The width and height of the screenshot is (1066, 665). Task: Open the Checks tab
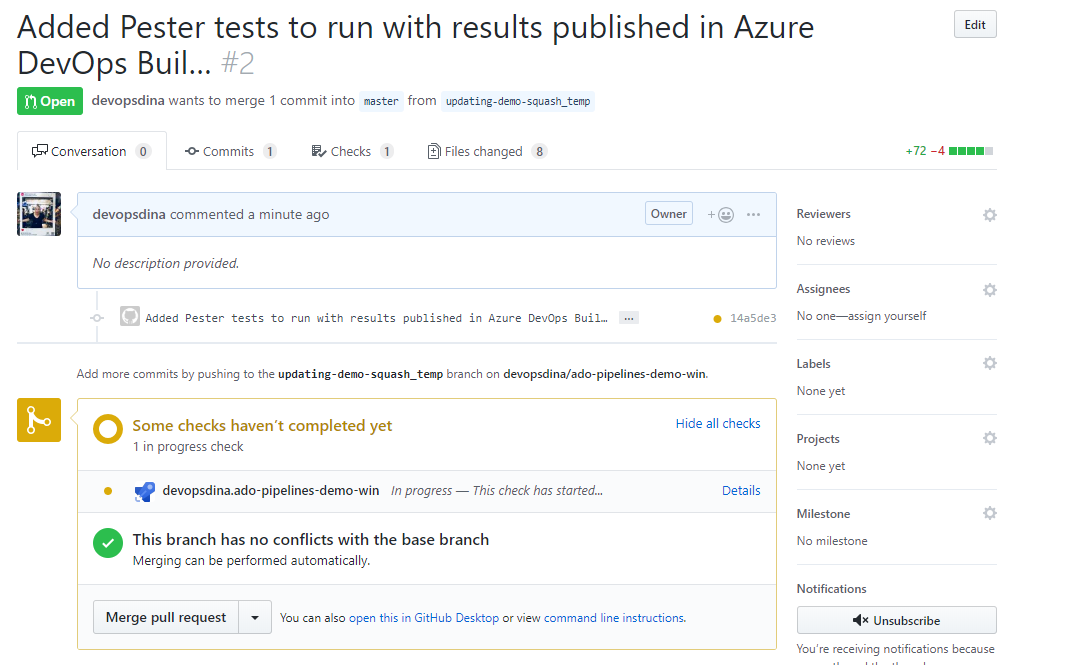pos(351,151)
